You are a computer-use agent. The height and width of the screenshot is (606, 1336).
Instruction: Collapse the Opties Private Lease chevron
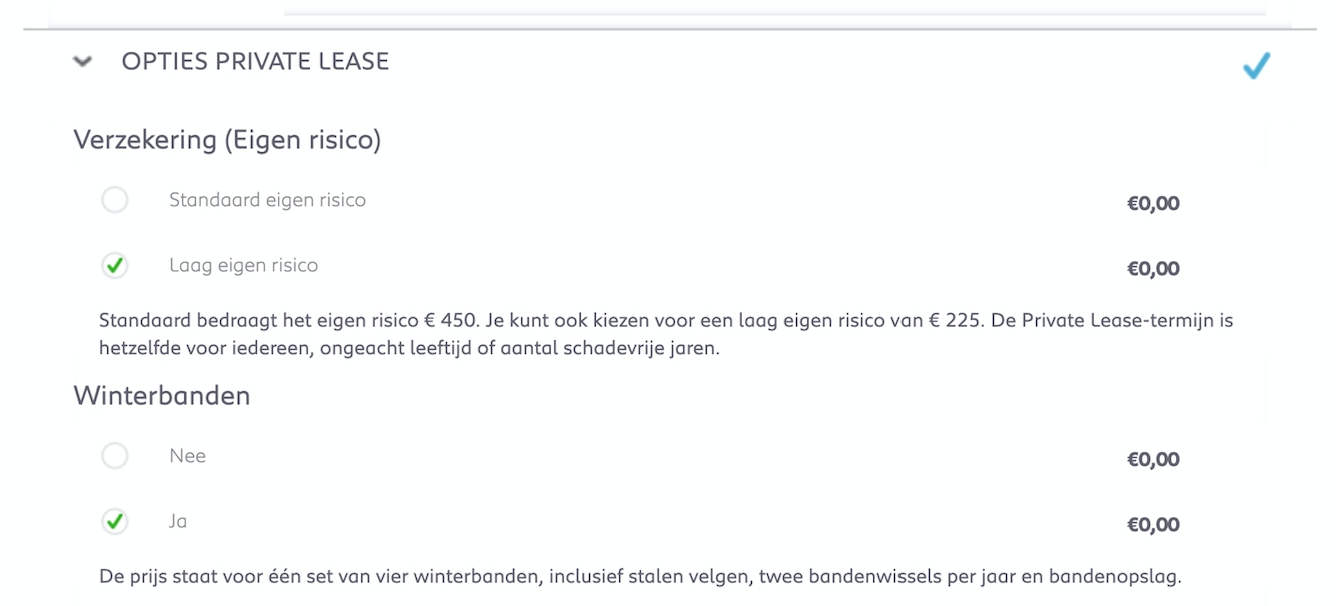click(x=84, y=62)
